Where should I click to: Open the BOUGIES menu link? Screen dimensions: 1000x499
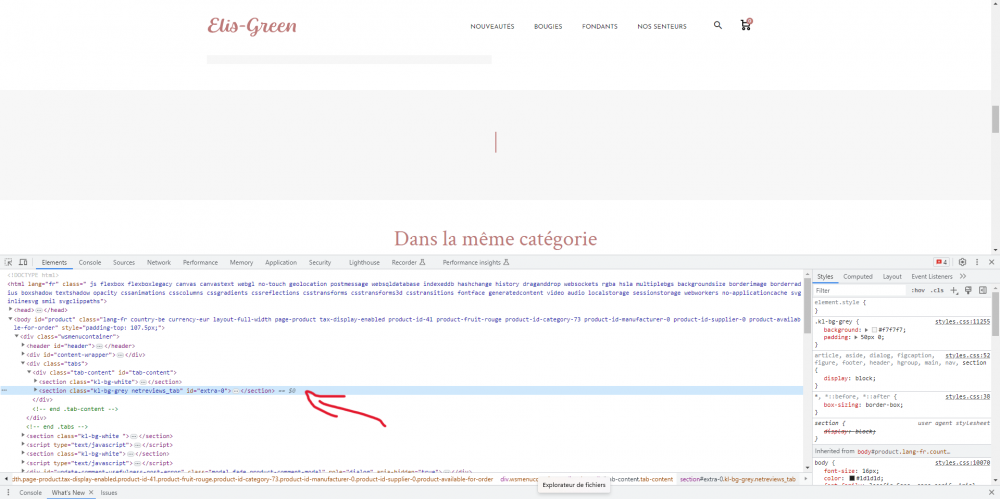tap(548, 27)
